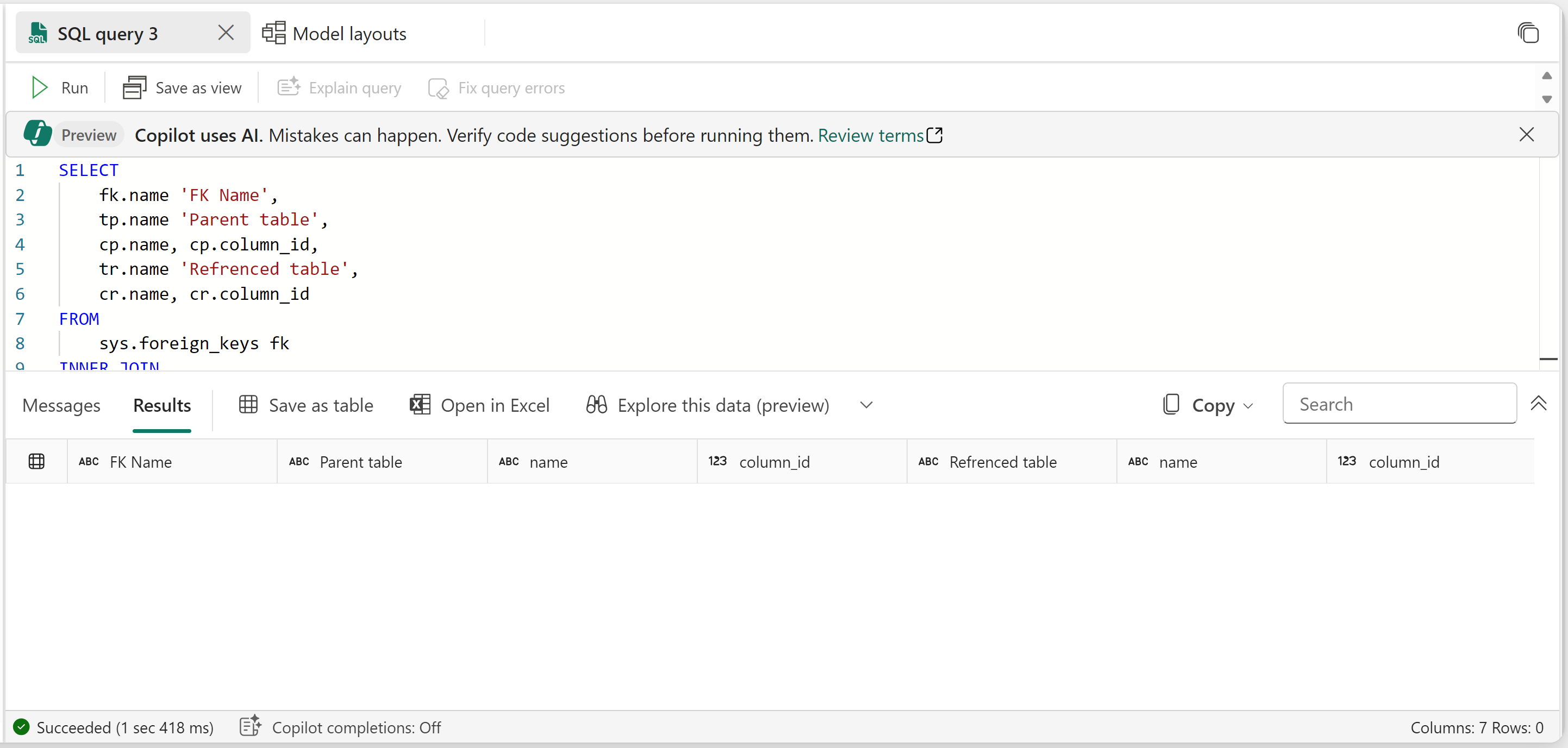1568x748 pixels.
Task: Collapse the results pane with the double chevron
Action: pos(1540,403)
